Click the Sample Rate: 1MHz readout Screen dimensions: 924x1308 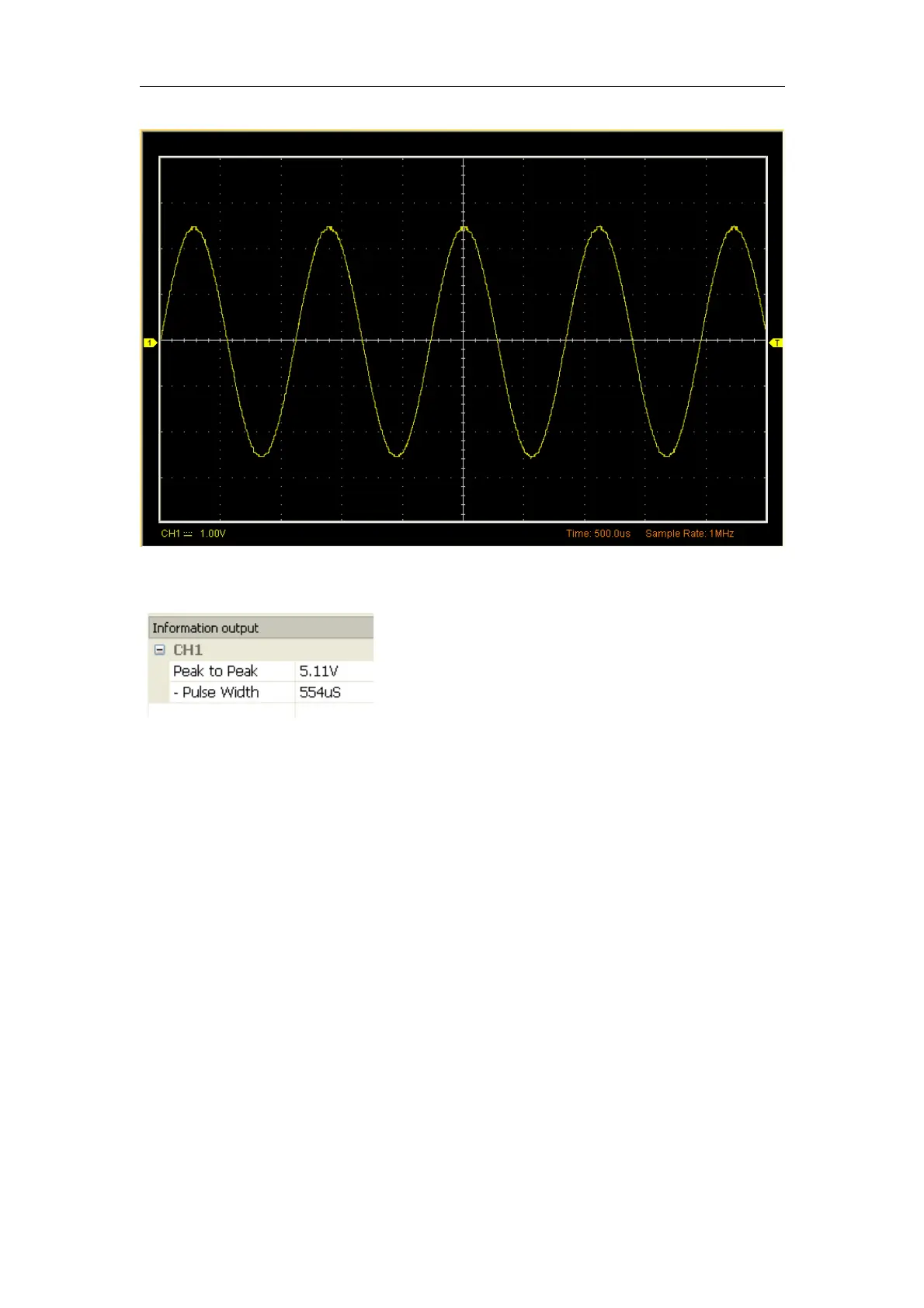[x=690, y=534]
